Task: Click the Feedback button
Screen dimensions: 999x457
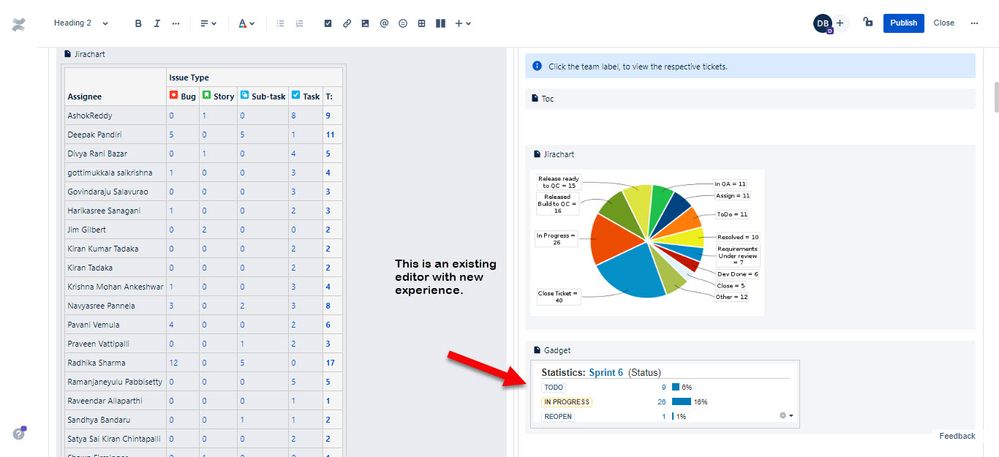Action: [x=956, y=436]
